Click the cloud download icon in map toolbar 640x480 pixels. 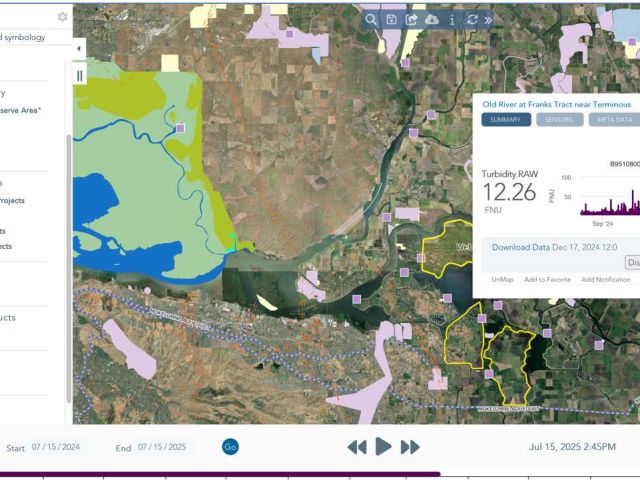point(431,19)
